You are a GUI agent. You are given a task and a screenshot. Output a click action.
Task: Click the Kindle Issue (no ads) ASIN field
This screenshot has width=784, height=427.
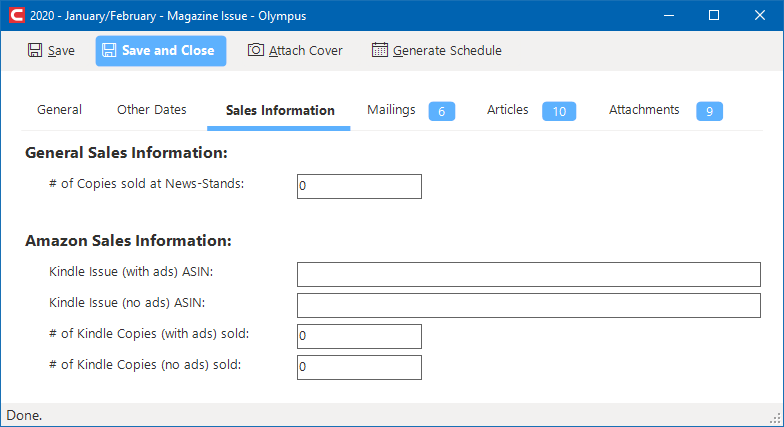[528, 306]
